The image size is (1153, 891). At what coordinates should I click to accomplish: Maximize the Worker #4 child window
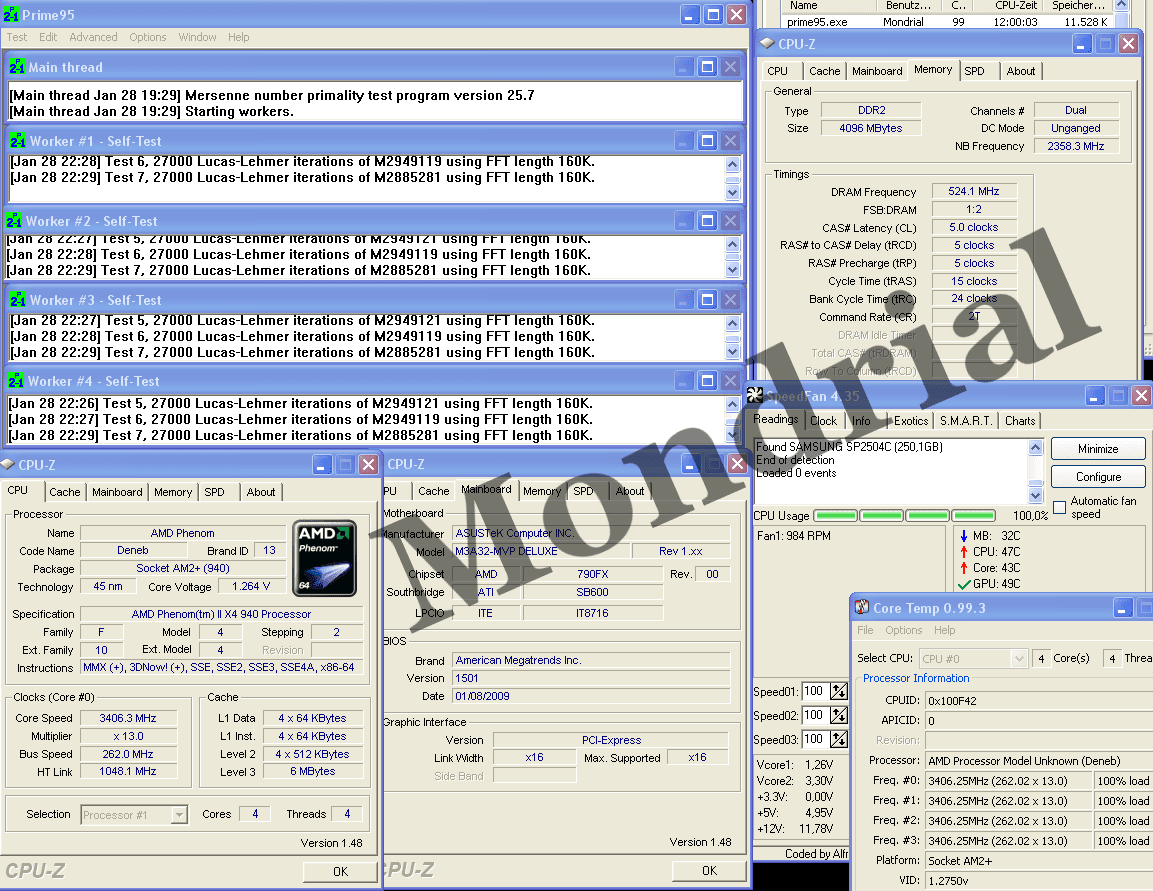click(x=707, y=380)
